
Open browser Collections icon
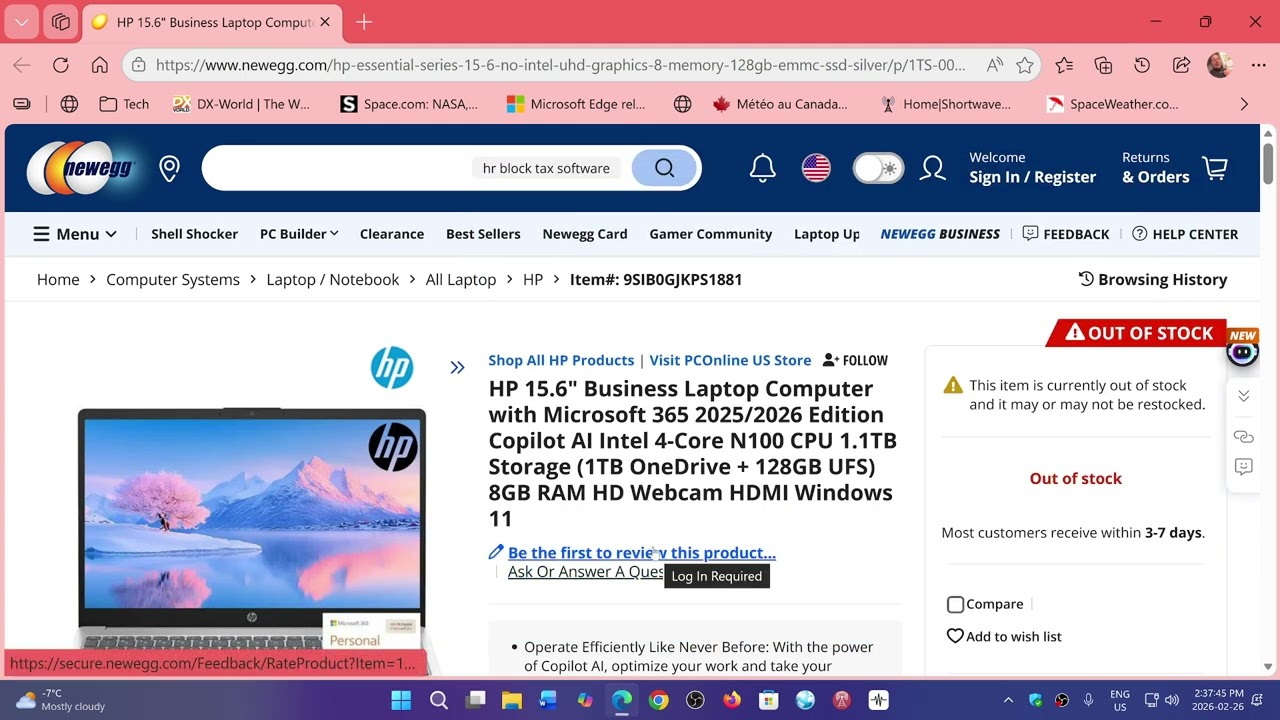(1103, 65)
